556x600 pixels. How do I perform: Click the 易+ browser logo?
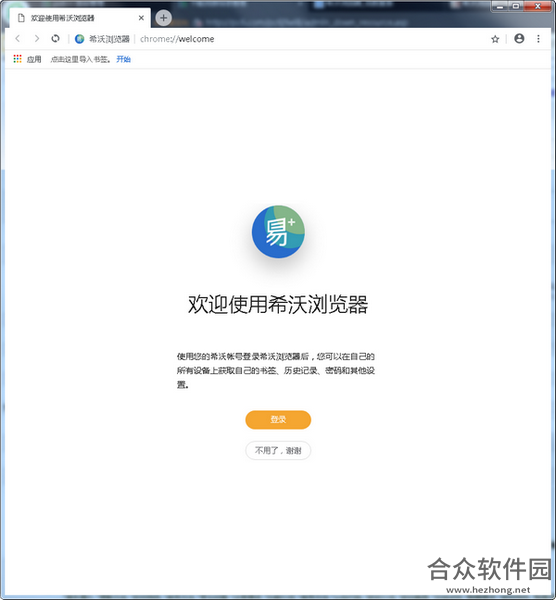278,232
